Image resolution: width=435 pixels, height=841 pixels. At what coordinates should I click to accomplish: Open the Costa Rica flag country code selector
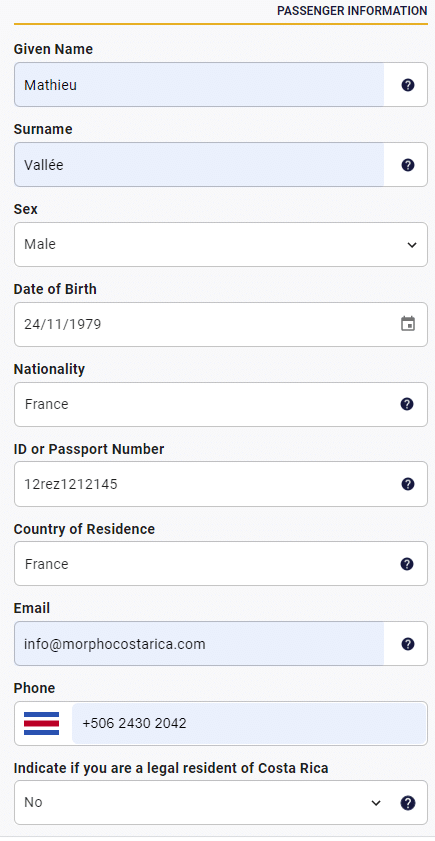pos(42,724)
